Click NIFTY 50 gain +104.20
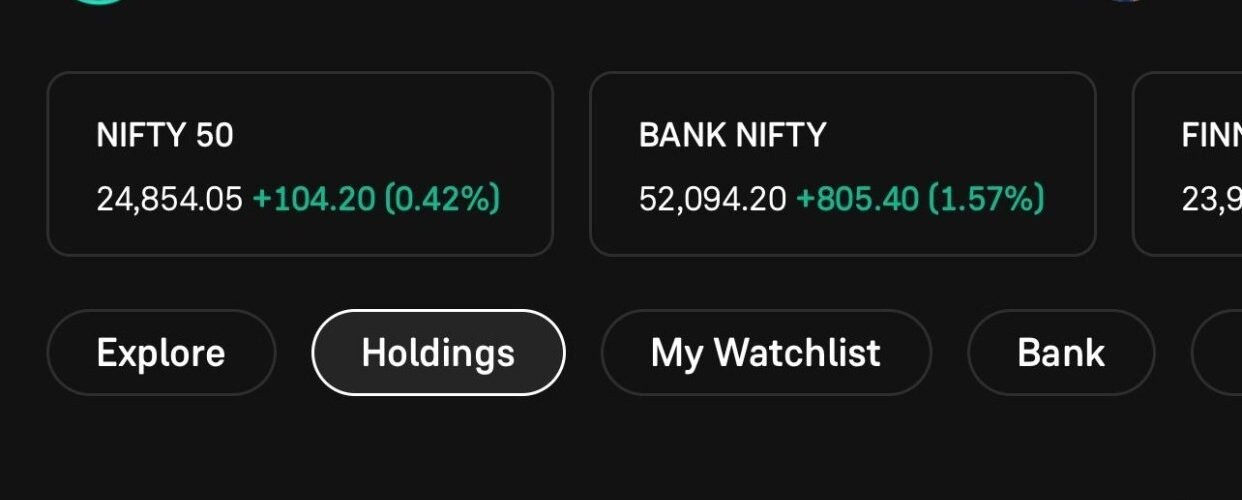Image resolution: width=1242 pixels, height=500 pixels. [x=315, y=199]
